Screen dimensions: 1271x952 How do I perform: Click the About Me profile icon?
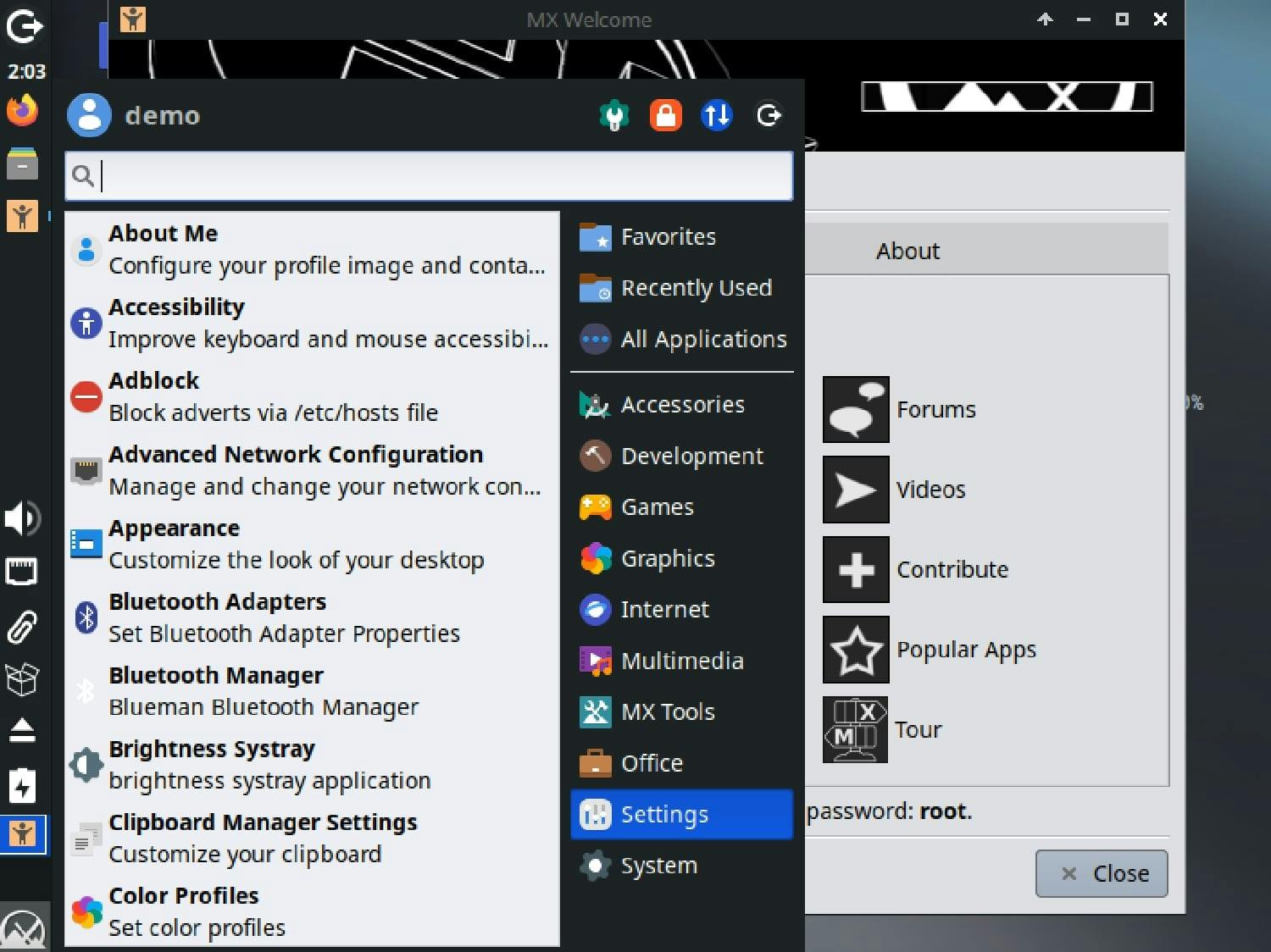[x=86, y=249]
